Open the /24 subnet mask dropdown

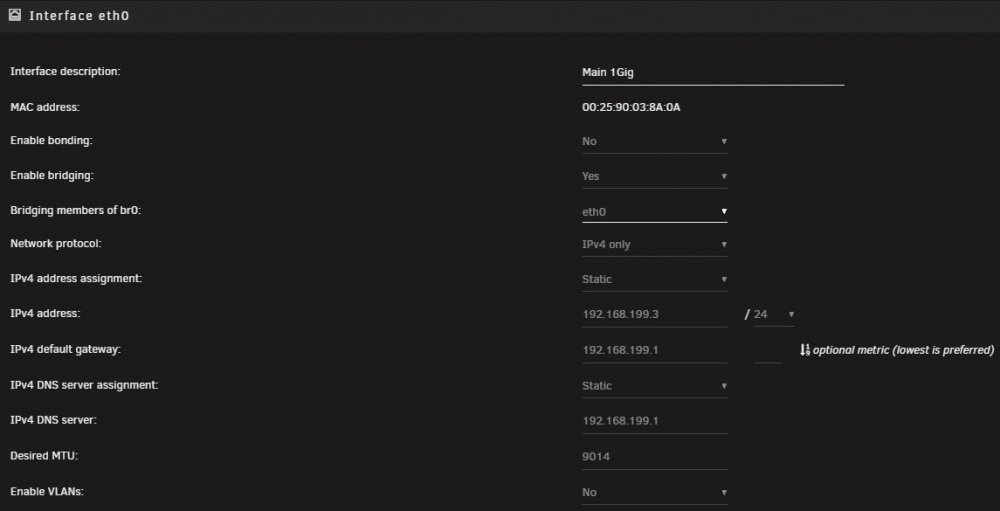click(774, 315)
